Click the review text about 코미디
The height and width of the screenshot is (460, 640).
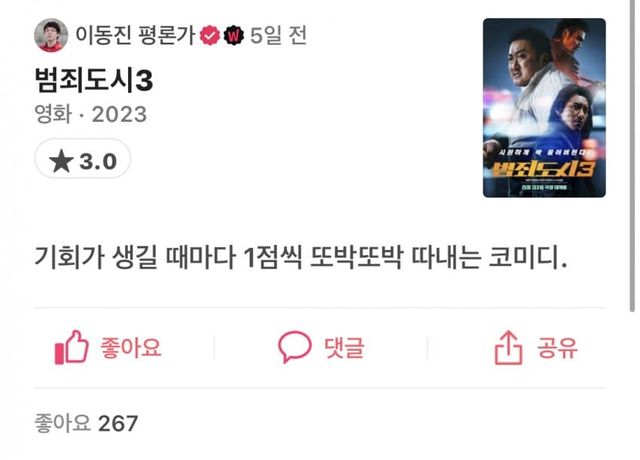pyautogui.click(x=301, y=258)
